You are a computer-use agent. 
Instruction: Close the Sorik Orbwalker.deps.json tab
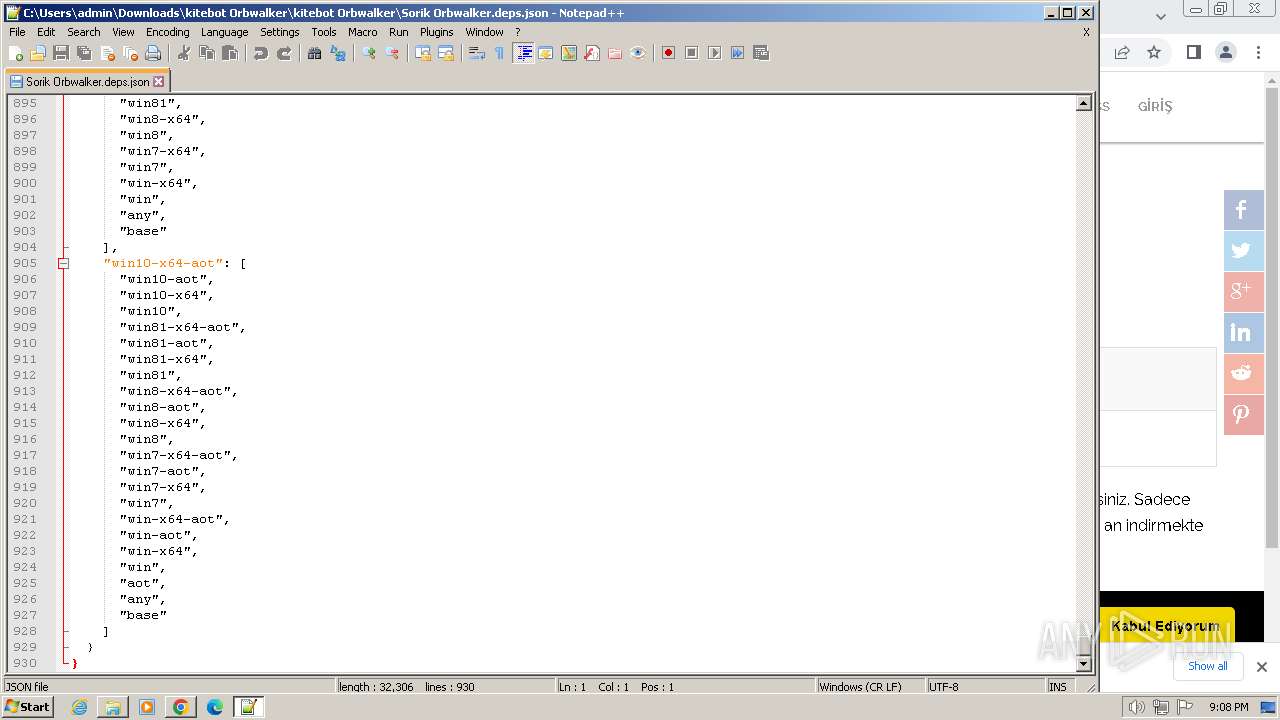pos(158,82)
